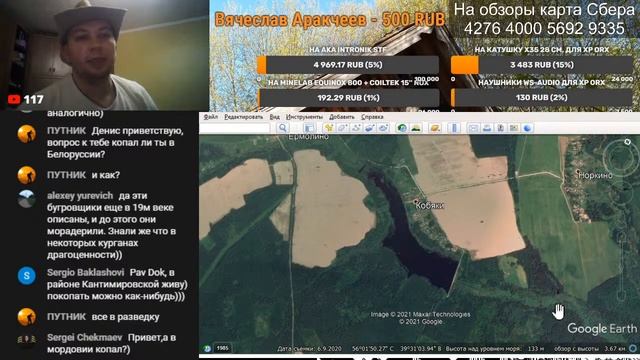This screenshot has height=360, width=640.
Task: Click the Sber card number 4276 4000 5692 9335
Action: [x=544, y=29]
